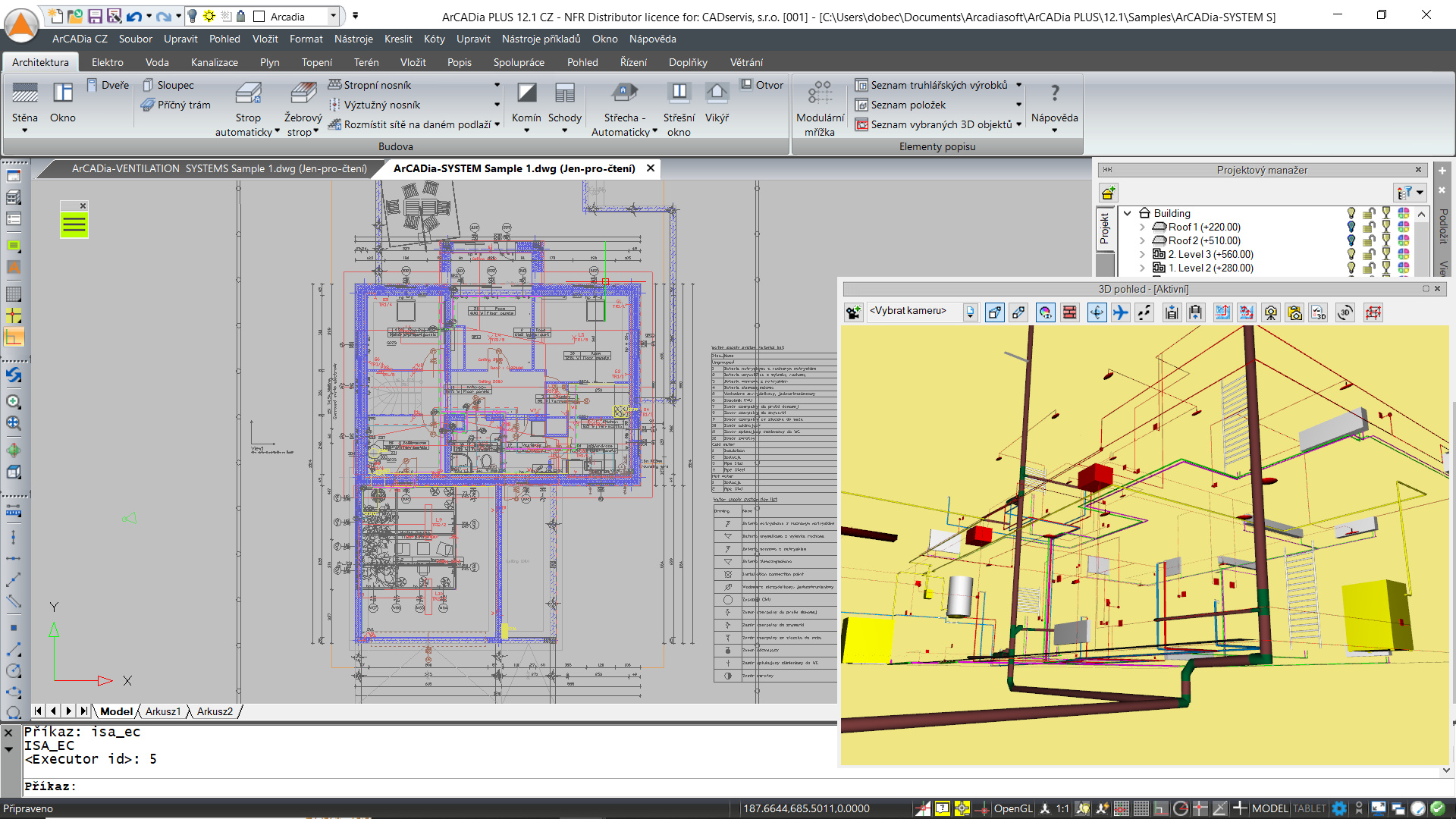Choose the Sloupec column tool
Screen dimensions: 1456x819
click(168, 85)
